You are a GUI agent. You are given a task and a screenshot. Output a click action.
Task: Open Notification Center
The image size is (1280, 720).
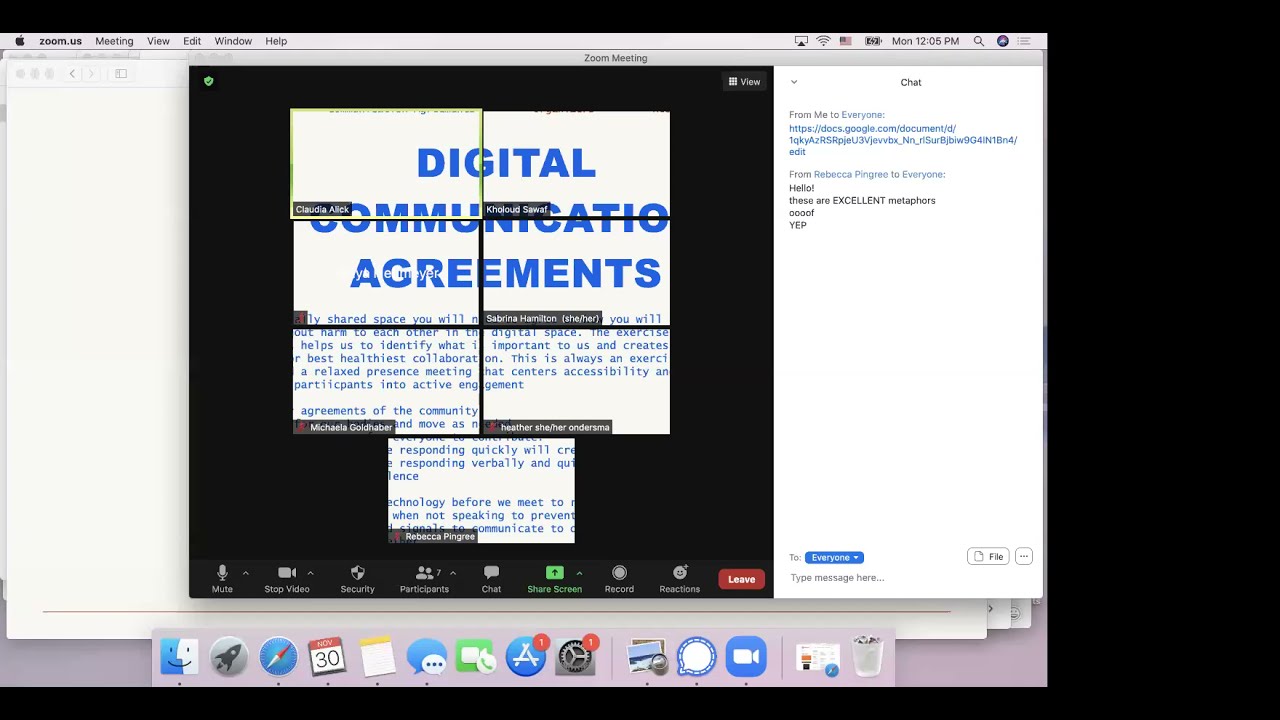pos(1024,41)
